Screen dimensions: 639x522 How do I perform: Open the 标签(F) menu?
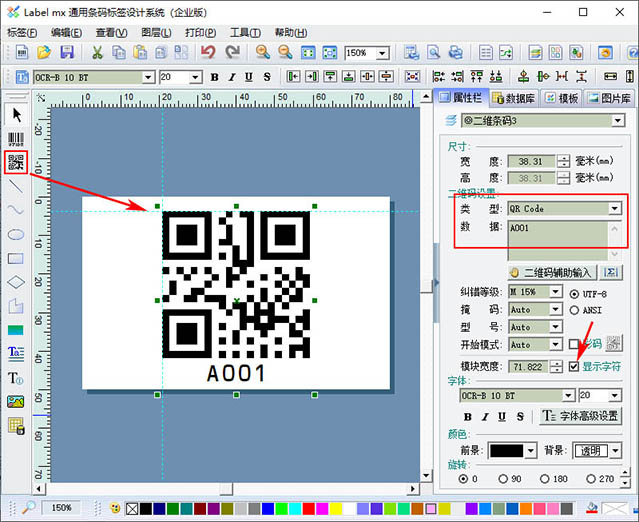click(x=22, y=33)
